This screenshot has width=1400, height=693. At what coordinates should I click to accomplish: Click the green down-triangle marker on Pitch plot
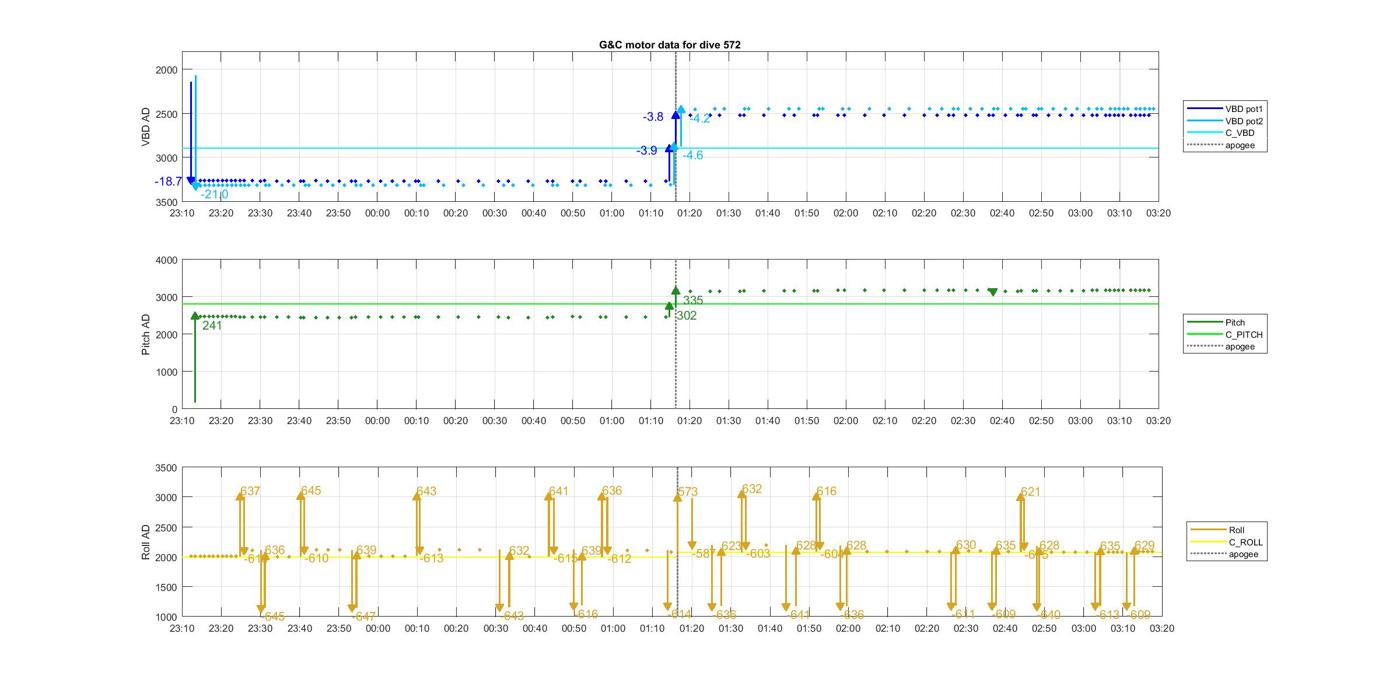point(992,292)
